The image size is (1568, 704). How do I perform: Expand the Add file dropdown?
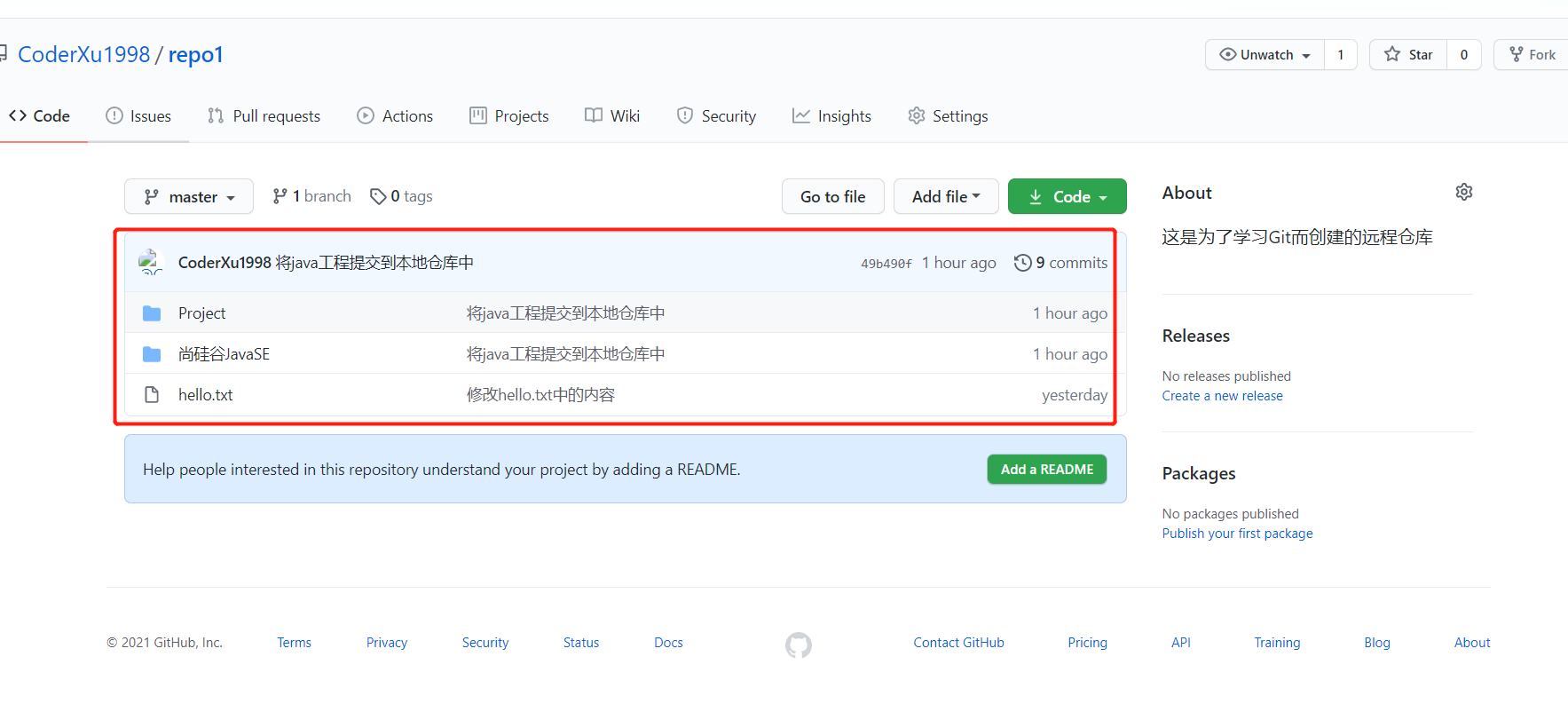pos(946,196)
